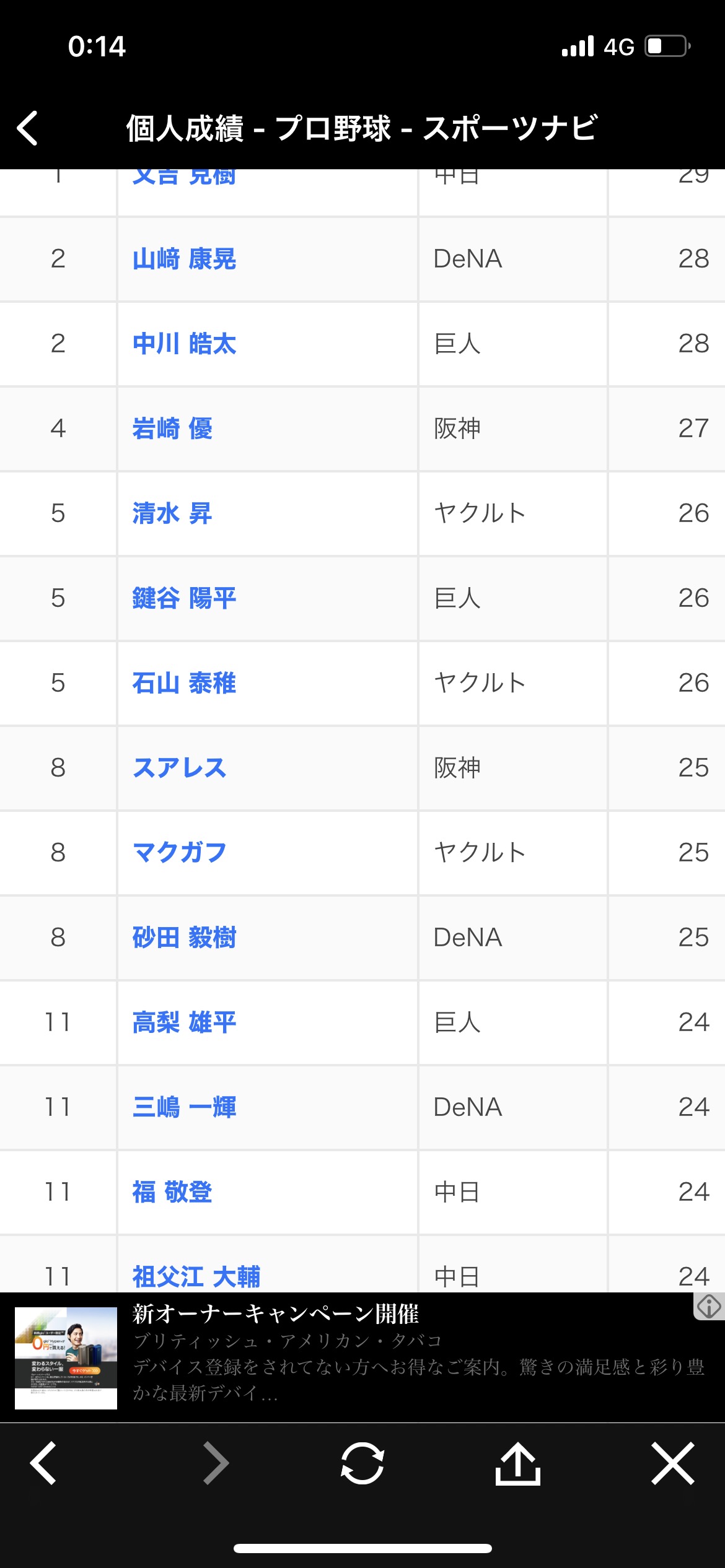Image resolution: width=725 pixels, height=1568 pixels.
Task: Open player page for 山﨑 康晃
Action: (x=184, y=259)
